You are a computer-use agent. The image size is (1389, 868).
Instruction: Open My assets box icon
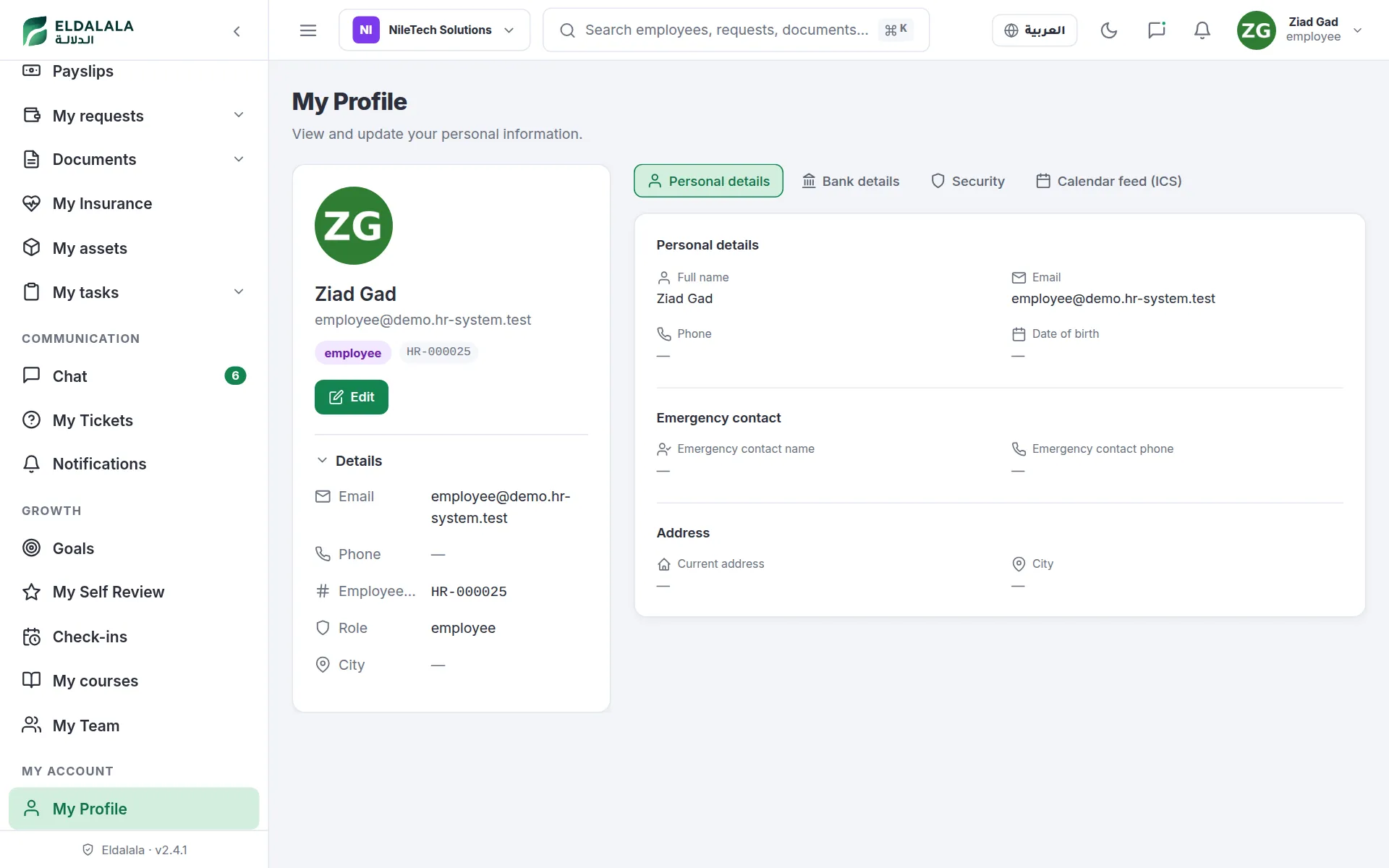[31, 247]
